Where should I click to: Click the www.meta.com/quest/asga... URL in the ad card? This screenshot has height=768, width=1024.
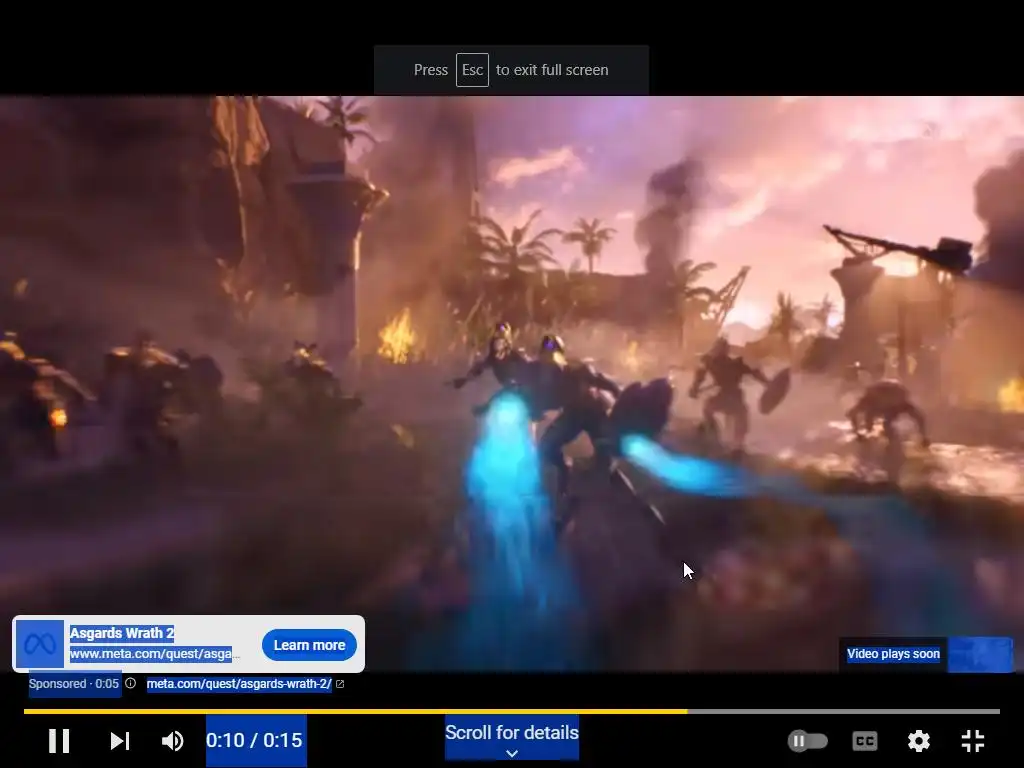pos(155,654)
